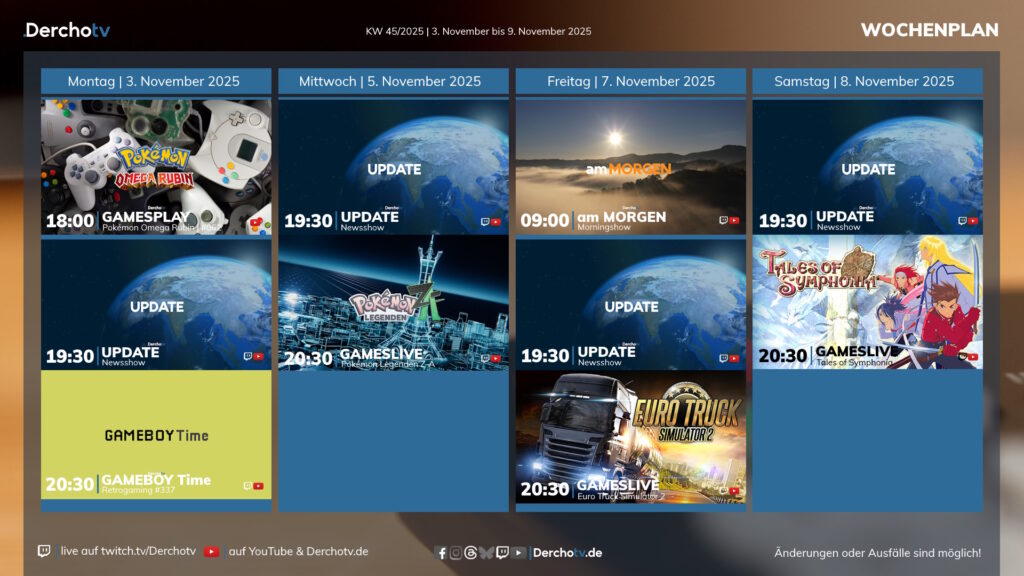
Task: Click the Twitch icon before 'live auf twitch.tv/Derchotv'
Action: 44,551
